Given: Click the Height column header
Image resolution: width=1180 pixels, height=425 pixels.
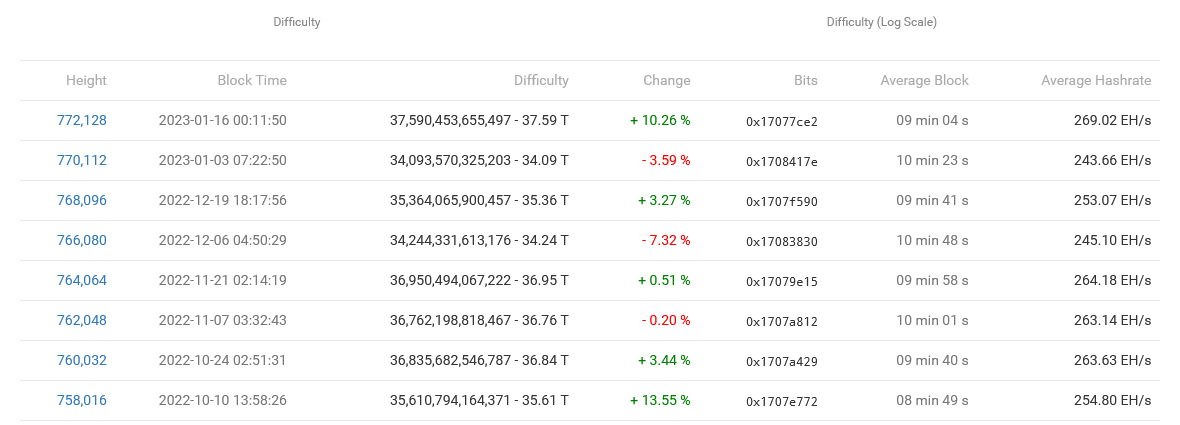Looking at the screenshot, I should [x=86, y=80].
